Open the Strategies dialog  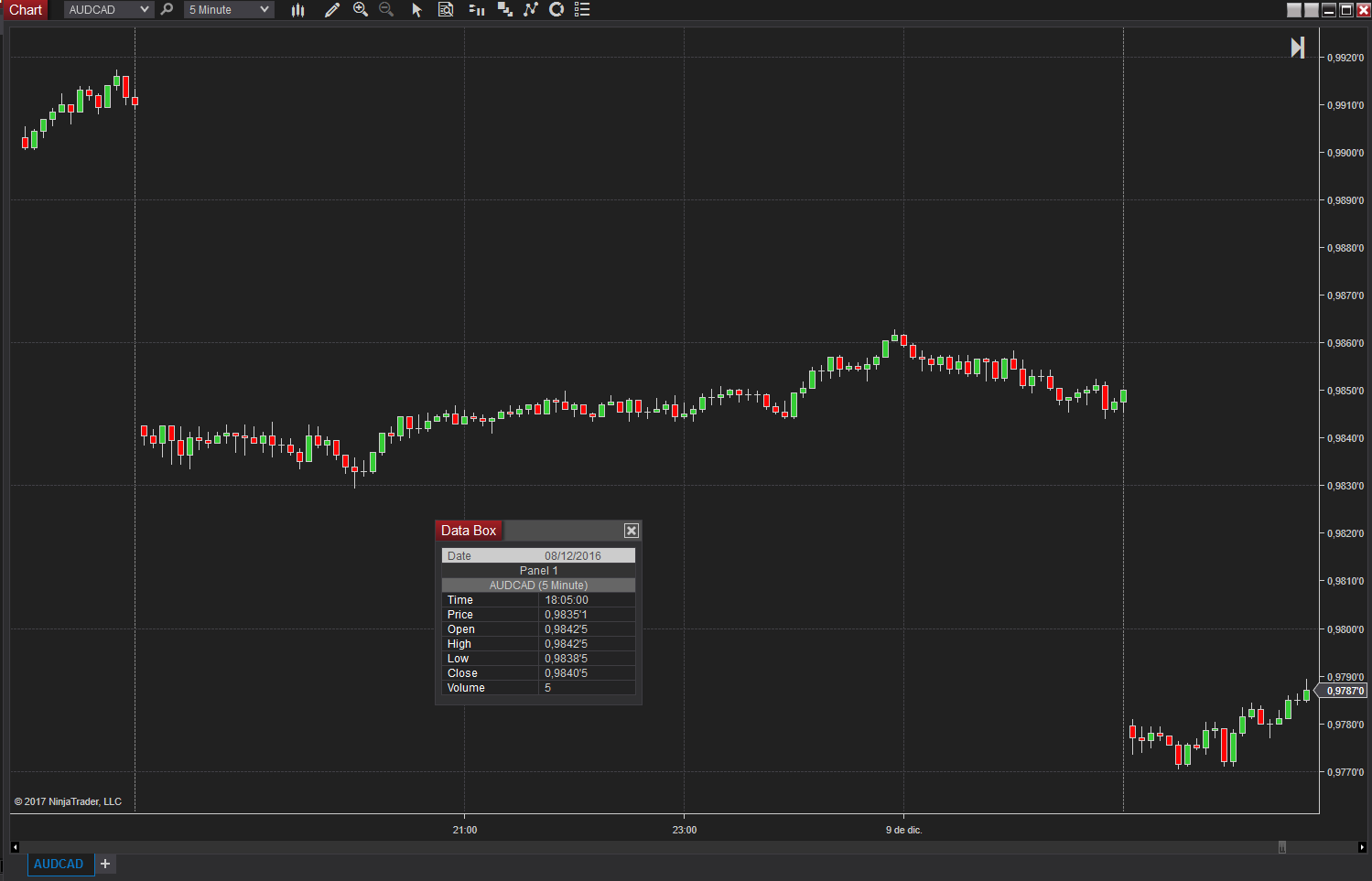tap(556, 9)
